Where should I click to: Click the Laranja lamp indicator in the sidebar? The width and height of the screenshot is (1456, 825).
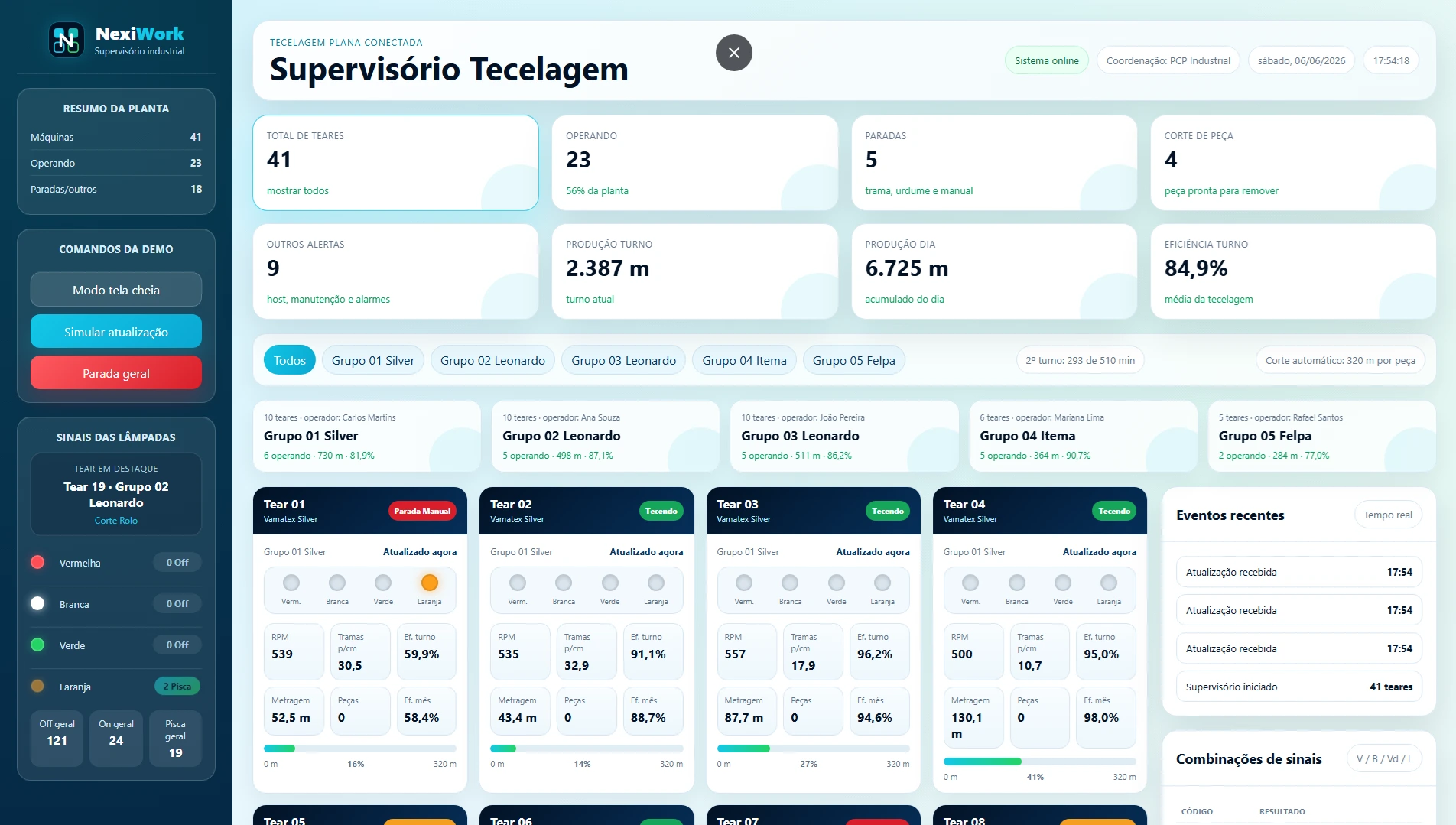coord(37,686)
